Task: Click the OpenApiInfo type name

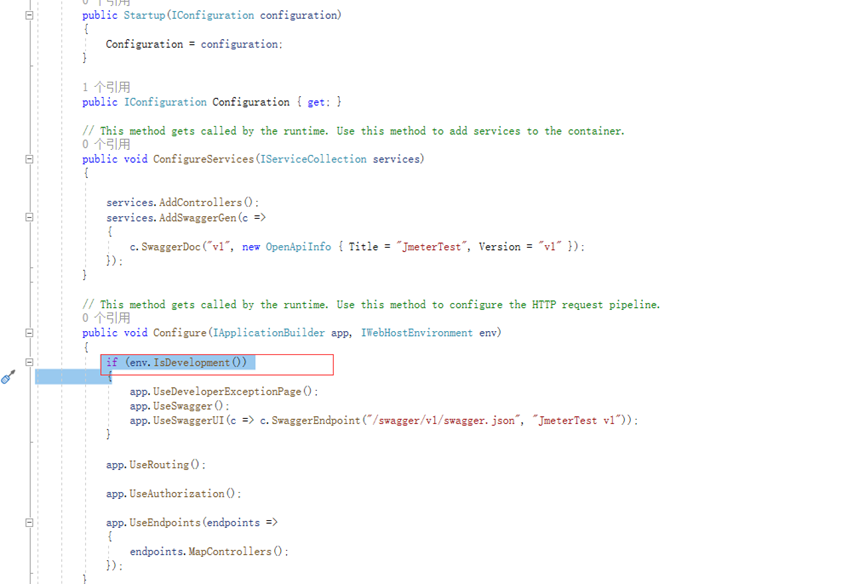Action: [x=298, y=247]
